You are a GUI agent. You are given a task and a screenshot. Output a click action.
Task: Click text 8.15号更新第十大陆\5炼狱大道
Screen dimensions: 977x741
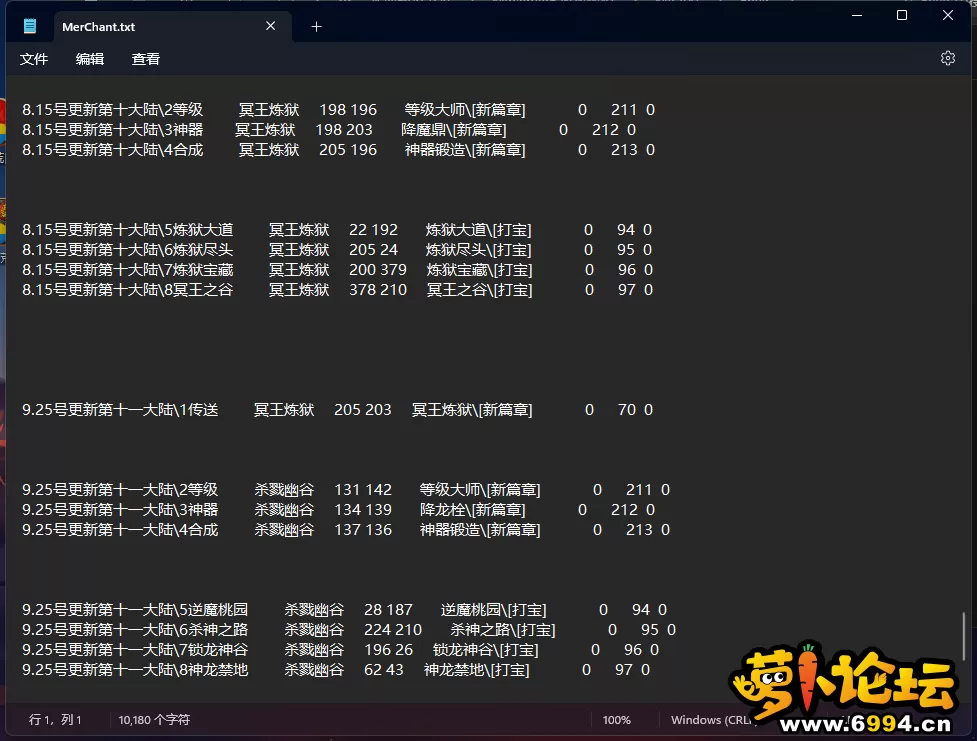click(128, 230)
